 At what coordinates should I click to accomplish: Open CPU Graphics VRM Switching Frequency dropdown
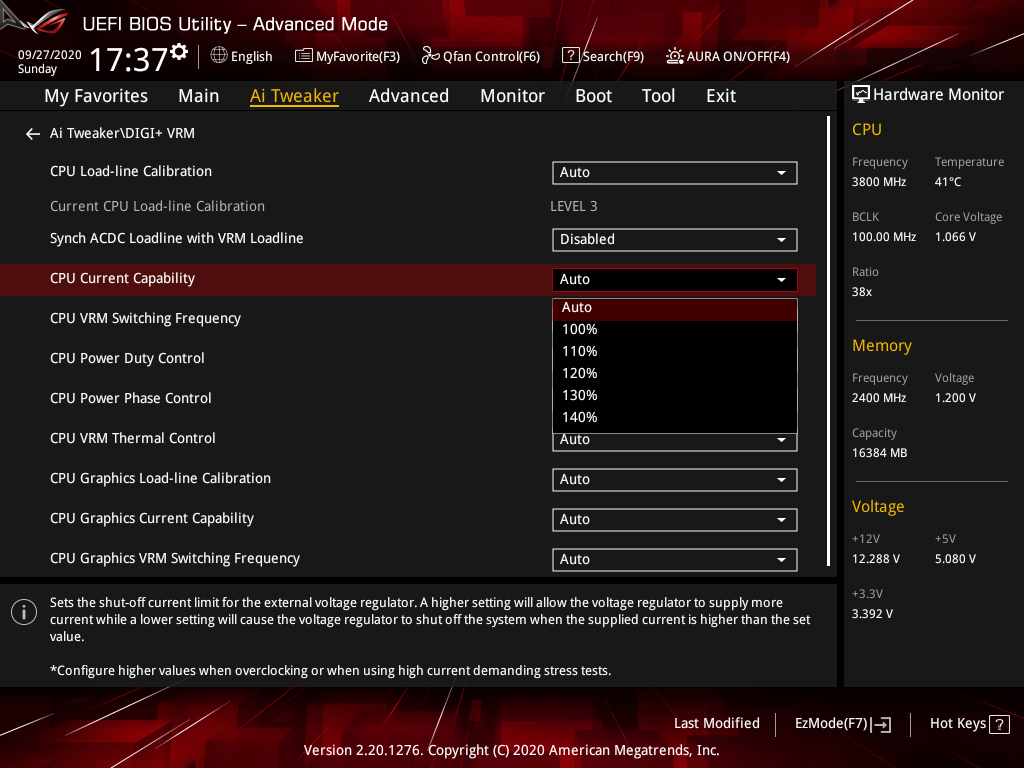point(675,560)
